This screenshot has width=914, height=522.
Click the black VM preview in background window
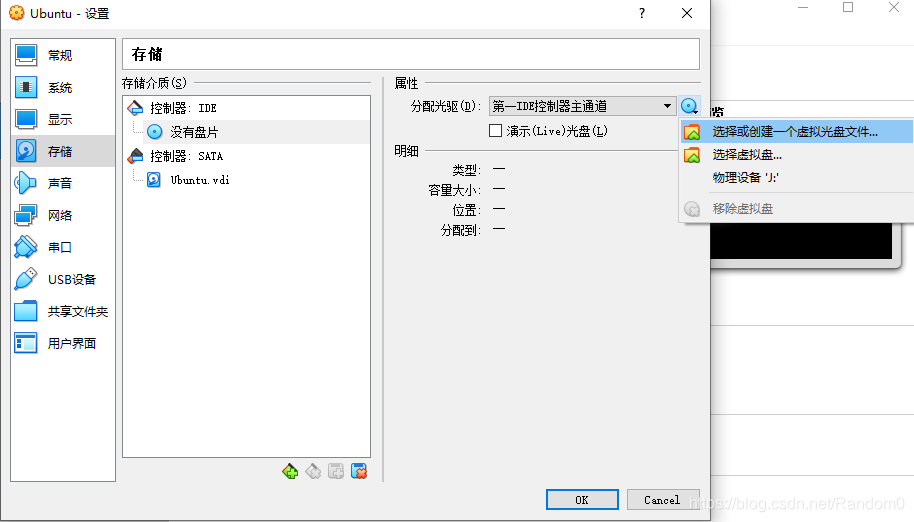click(801, 241)
